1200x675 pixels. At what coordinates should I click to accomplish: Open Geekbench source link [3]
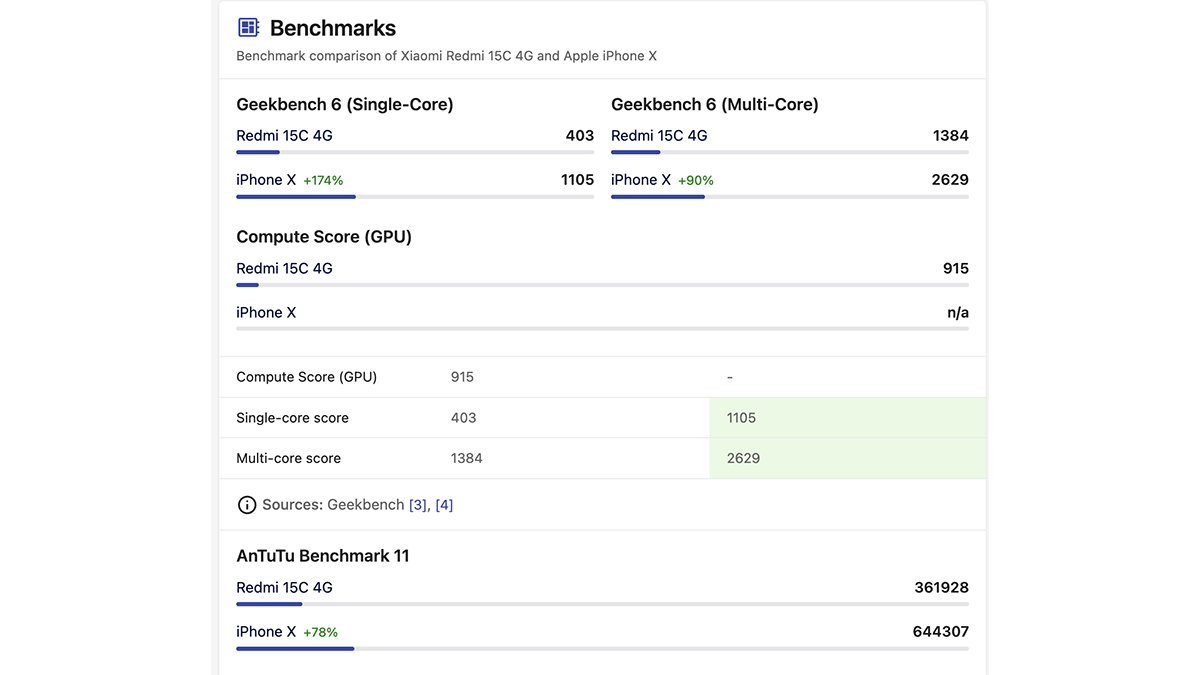point(417,504)
